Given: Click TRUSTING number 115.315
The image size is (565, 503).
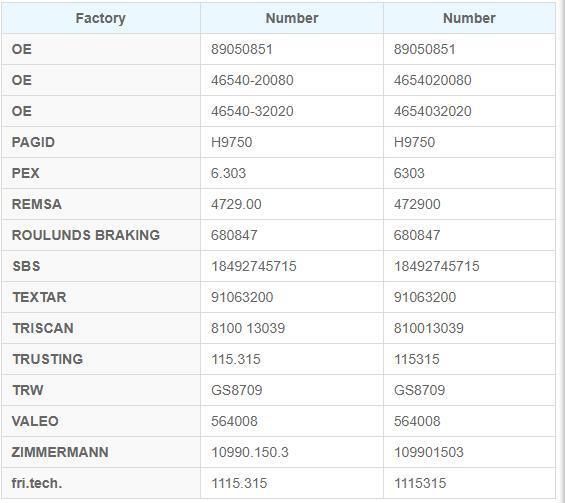Looking at the screenshot, I should (x=236, y=359).
